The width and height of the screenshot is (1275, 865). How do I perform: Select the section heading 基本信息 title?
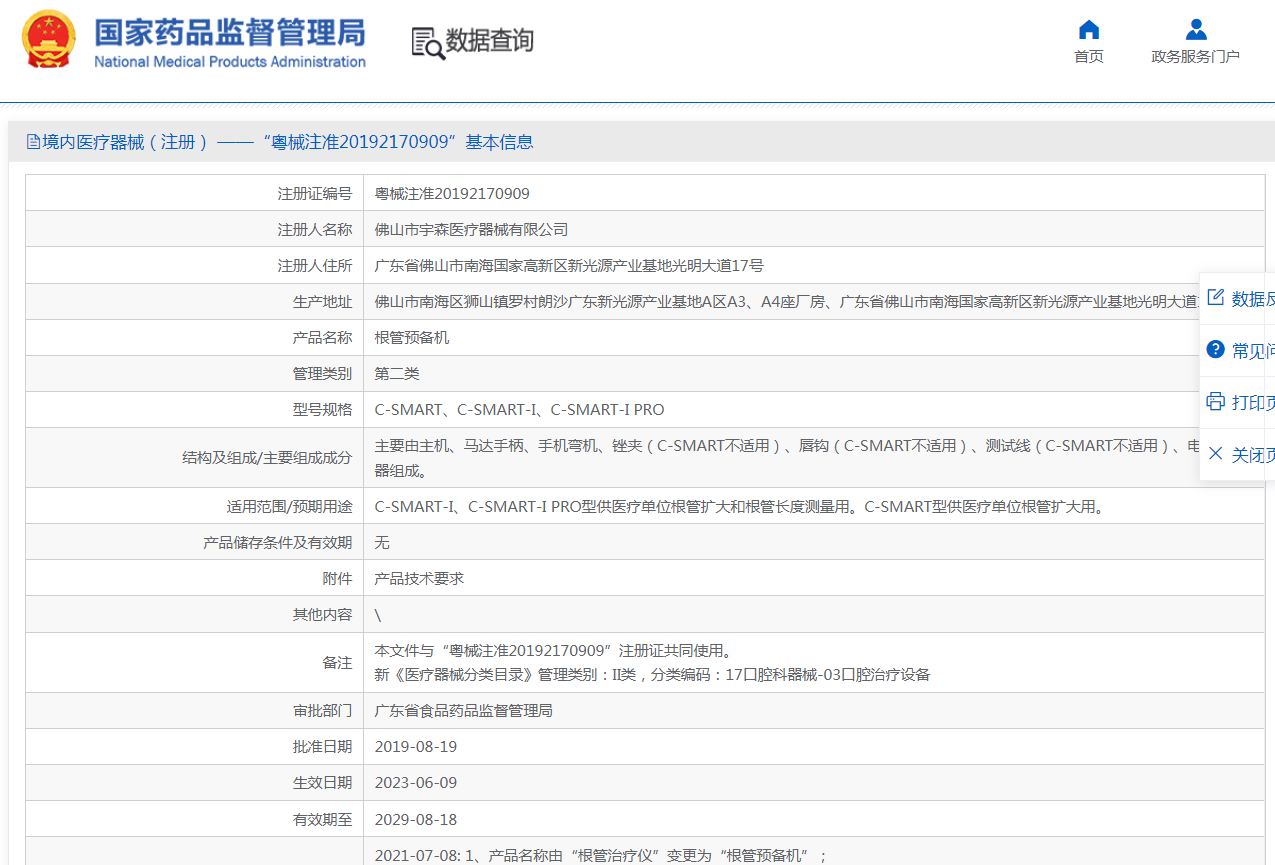click(x=499, y=142)
